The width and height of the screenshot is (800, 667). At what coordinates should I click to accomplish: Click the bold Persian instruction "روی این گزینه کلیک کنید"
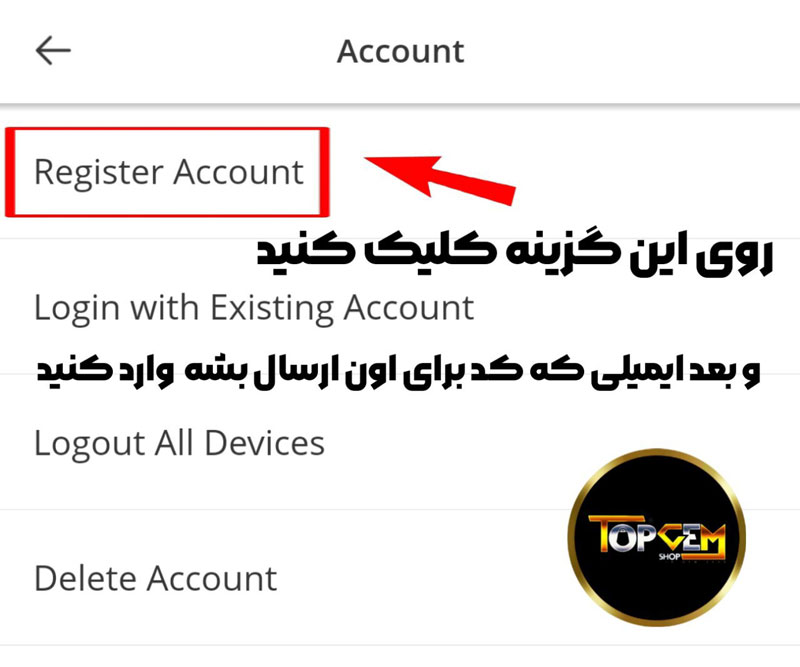[515, 252]
